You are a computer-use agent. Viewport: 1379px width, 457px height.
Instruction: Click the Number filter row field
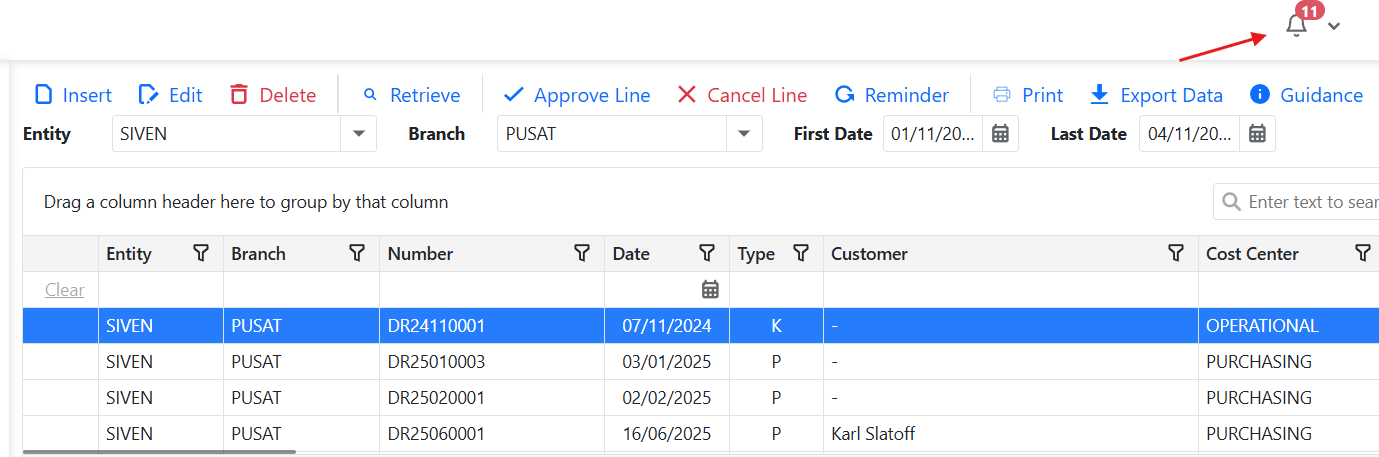coord(491,290)
